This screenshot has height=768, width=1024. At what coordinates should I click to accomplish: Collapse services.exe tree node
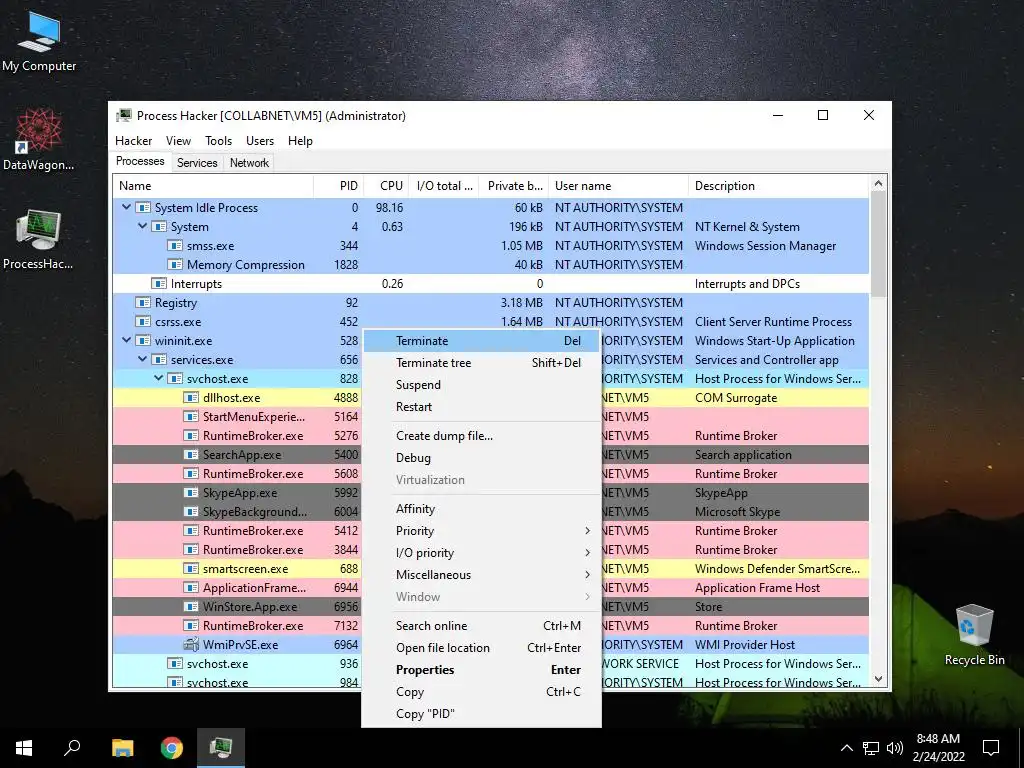coord(142,359)
